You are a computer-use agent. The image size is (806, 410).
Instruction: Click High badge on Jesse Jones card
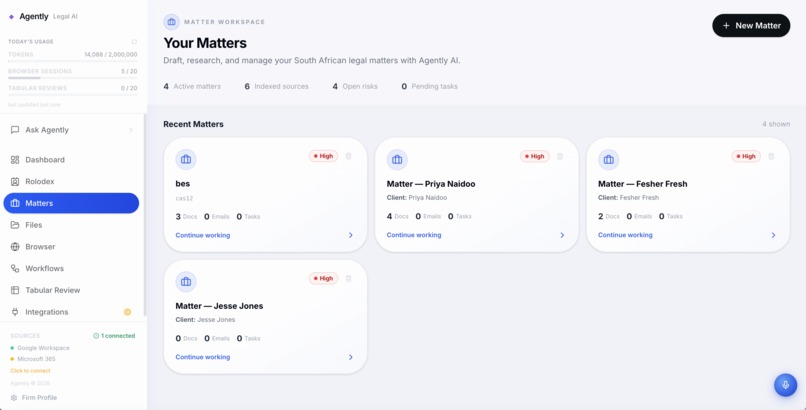[323, 278]
